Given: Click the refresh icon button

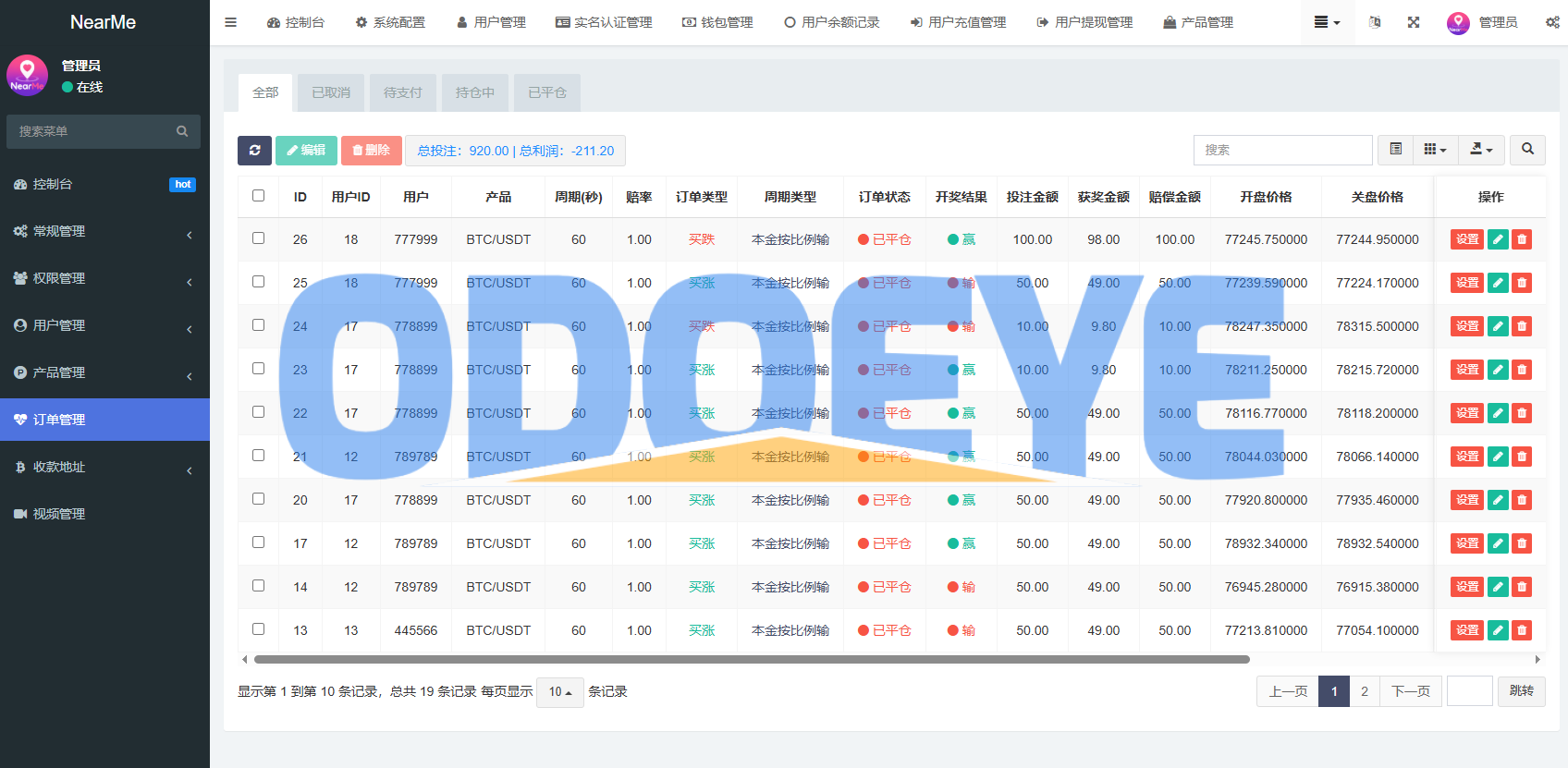Looking at the screenshot, I should (254, 151).
